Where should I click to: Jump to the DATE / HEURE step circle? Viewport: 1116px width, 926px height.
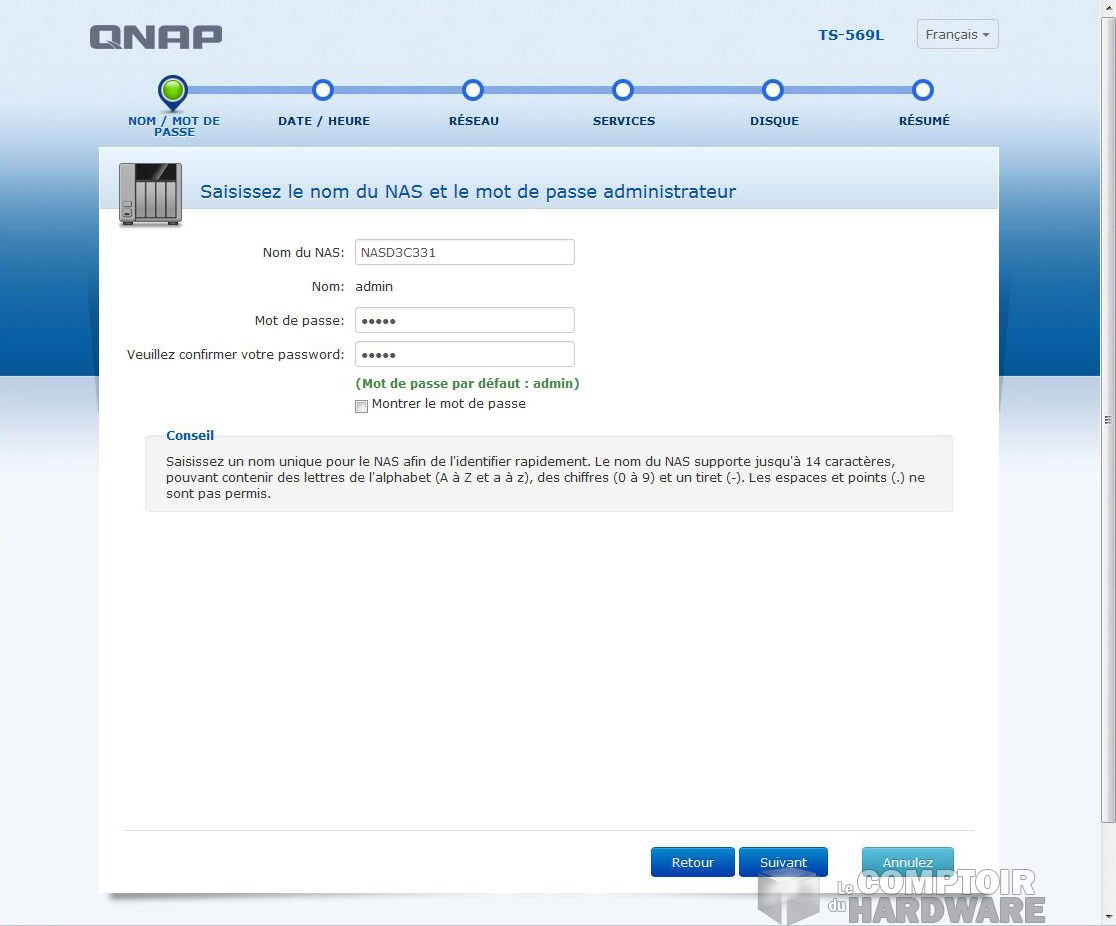(x=323, y=91)
